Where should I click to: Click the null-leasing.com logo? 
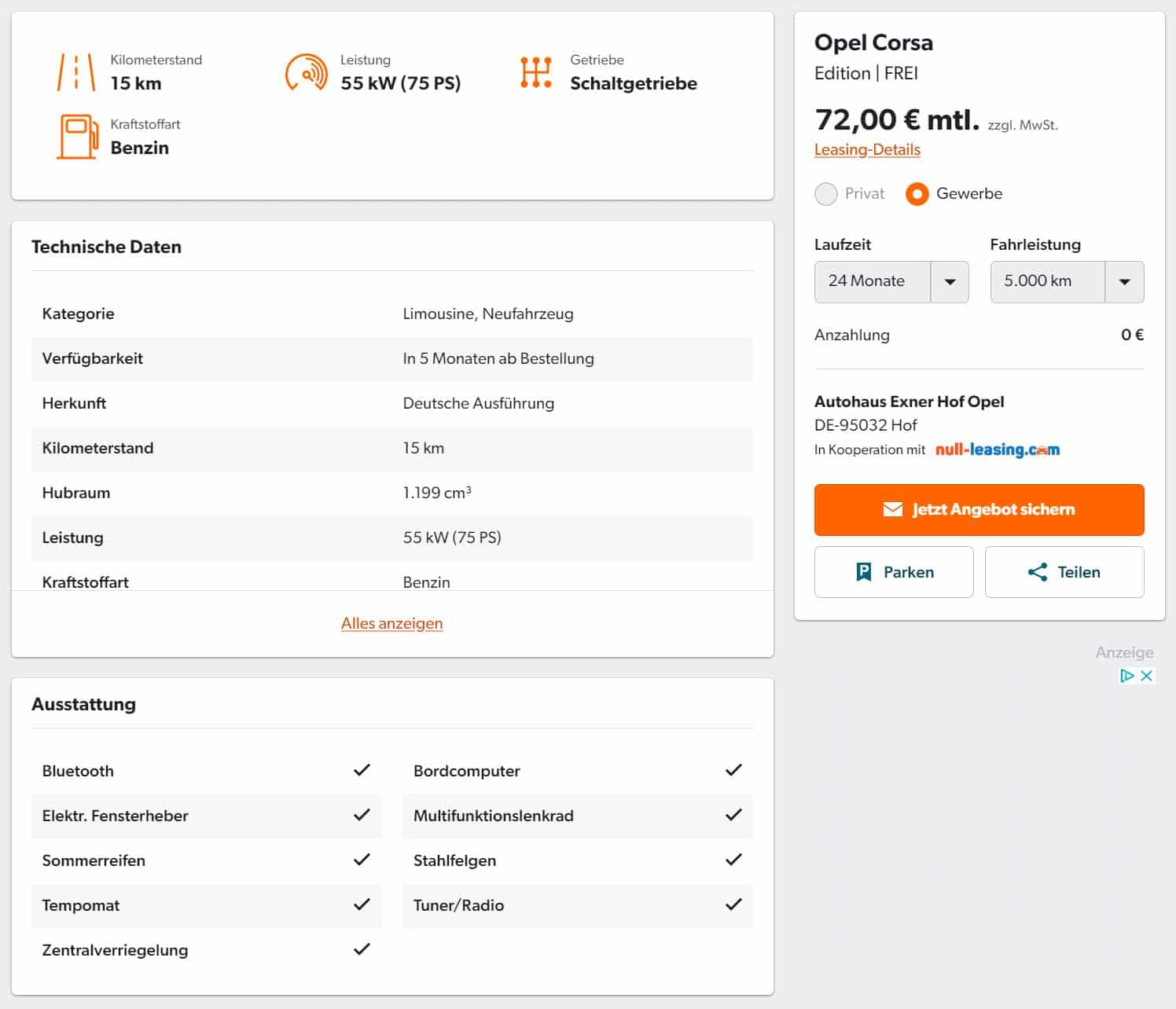(998, 449)
